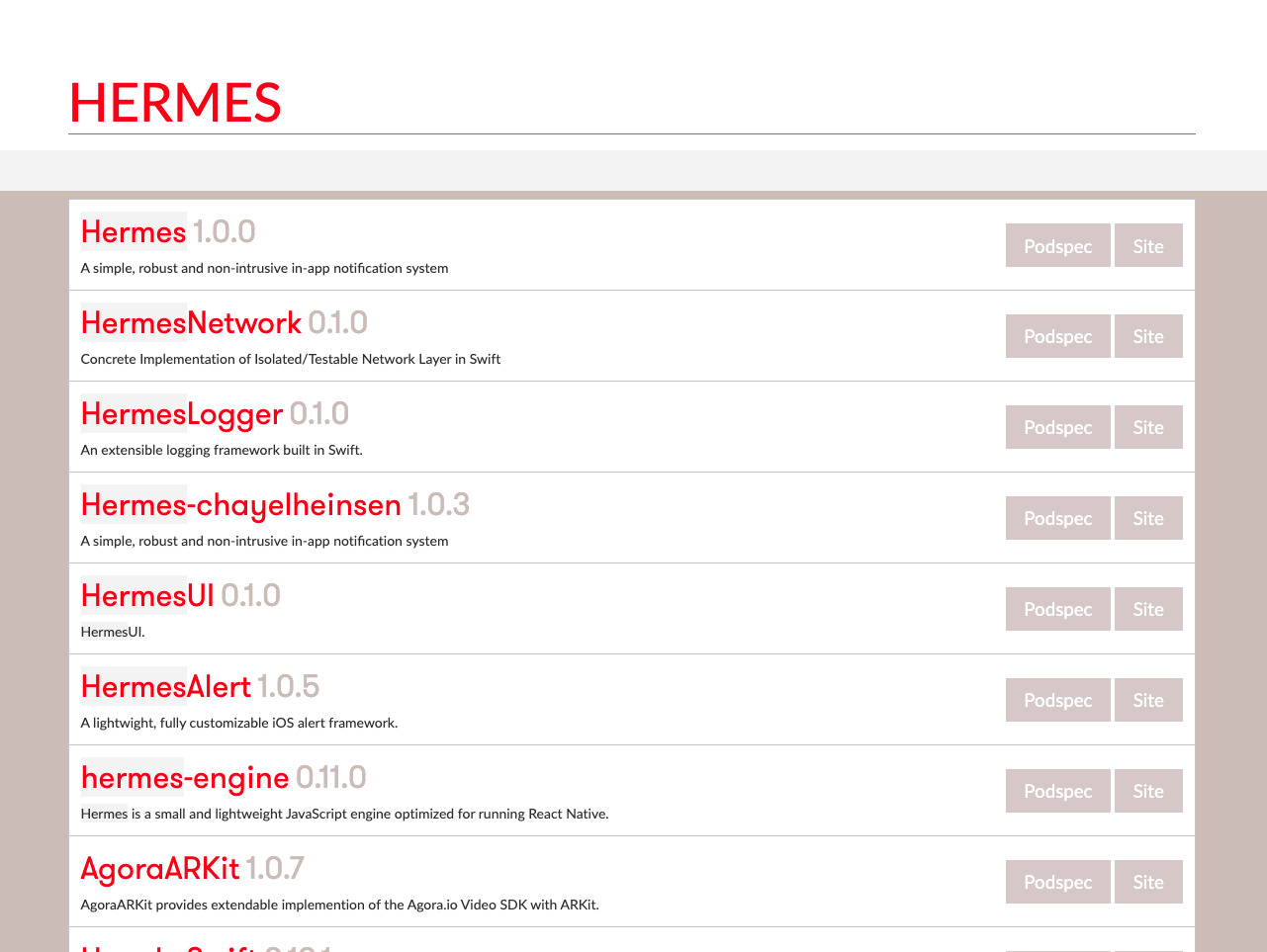The height and width of the screenshot is (952, 1267).
Task: Open the Hermes-chayelheinsen pod link
Action: [x=241, y=505]
